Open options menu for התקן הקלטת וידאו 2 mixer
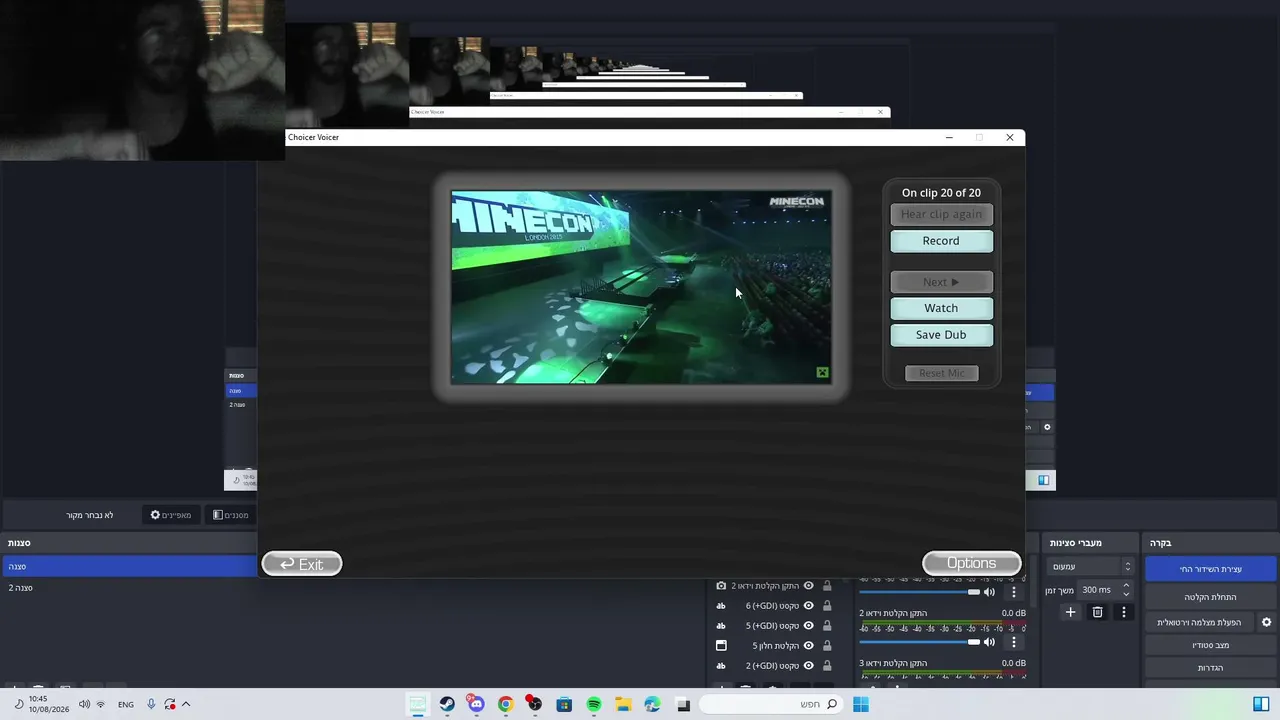This screenshot has width=1280, height=720. click(1013, 642)
